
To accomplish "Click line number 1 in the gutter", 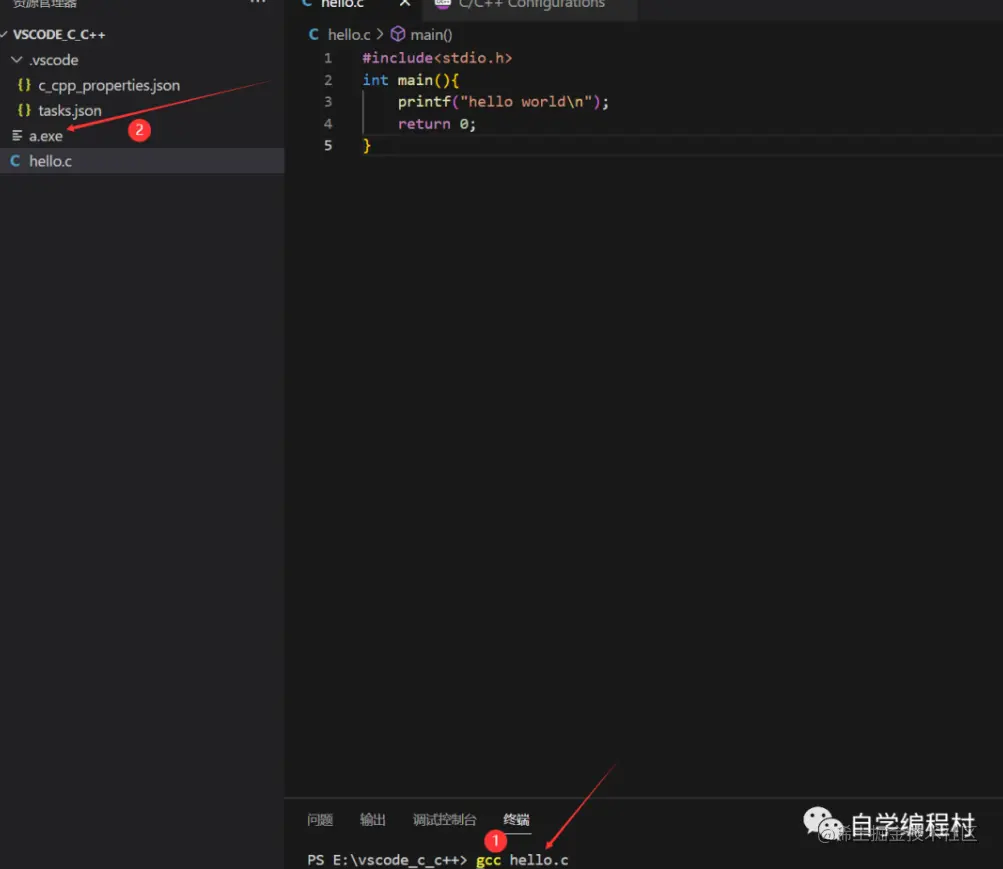I will (x=328, y=58).
